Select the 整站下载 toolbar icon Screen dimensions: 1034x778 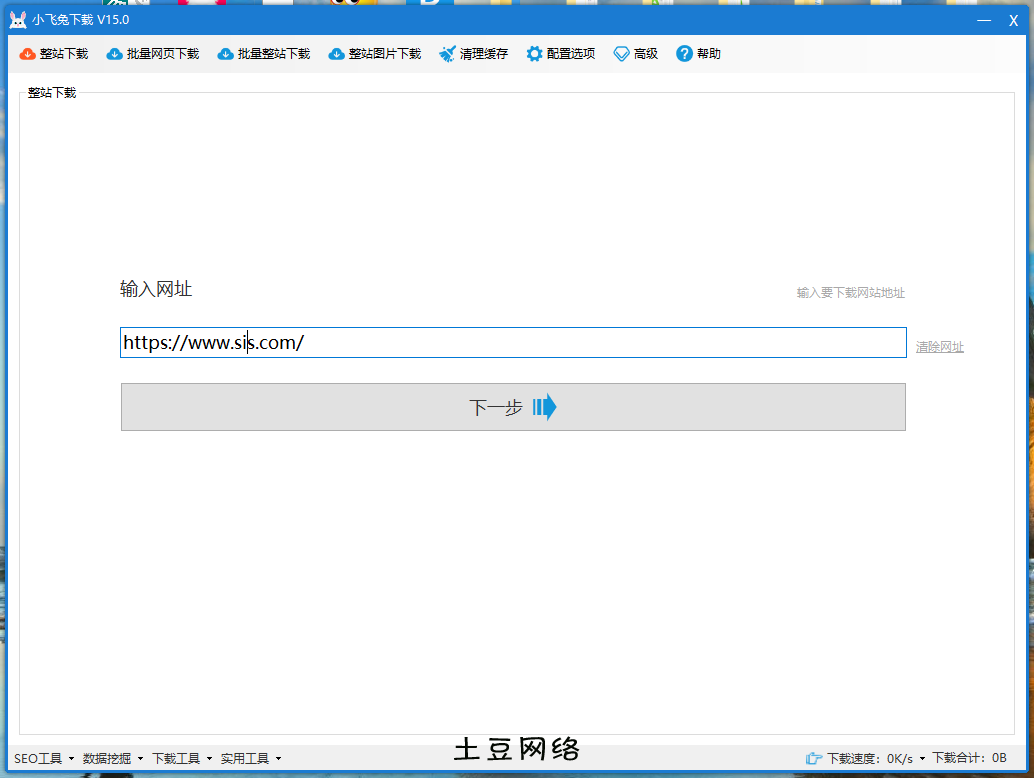53,54
